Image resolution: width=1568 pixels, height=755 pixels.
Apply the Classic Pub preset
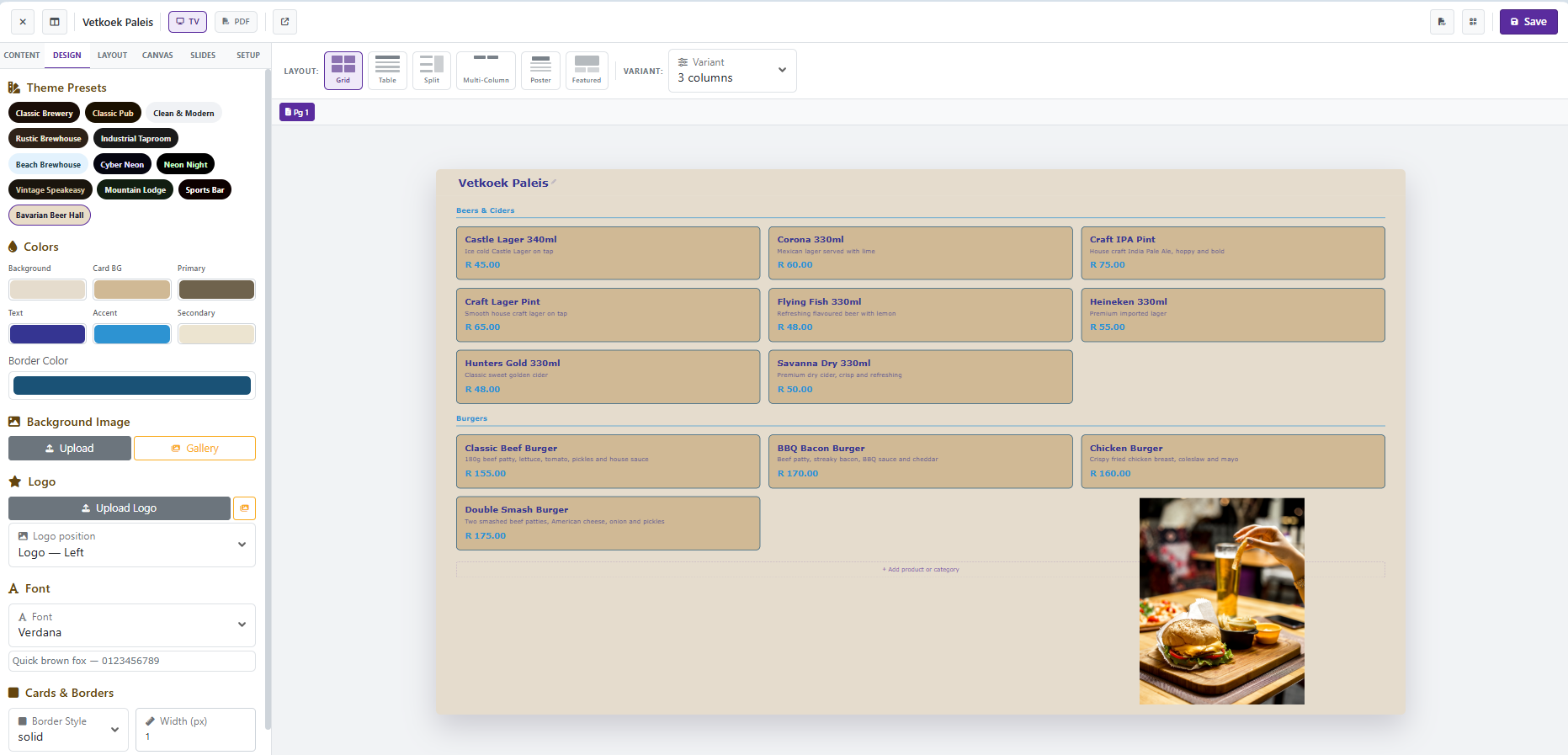113,113
